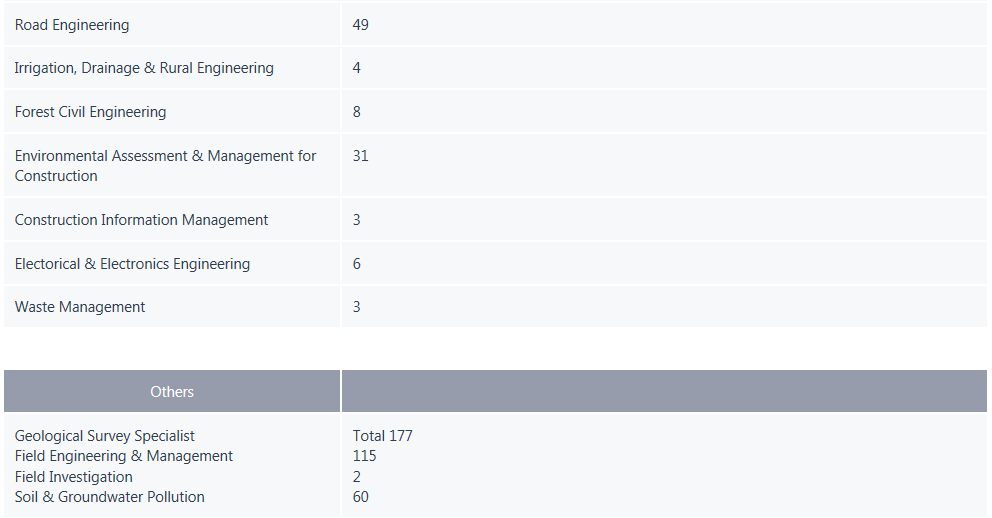
Task: Click Irrigation, Drainage & Rural Engineering text
Action: [144, 68]
